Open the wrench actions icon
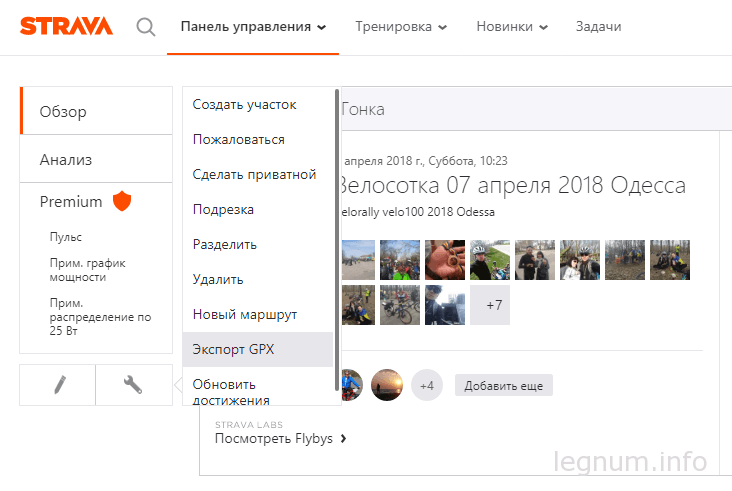The height and width of the screenshot is (491, 732). 134,385
